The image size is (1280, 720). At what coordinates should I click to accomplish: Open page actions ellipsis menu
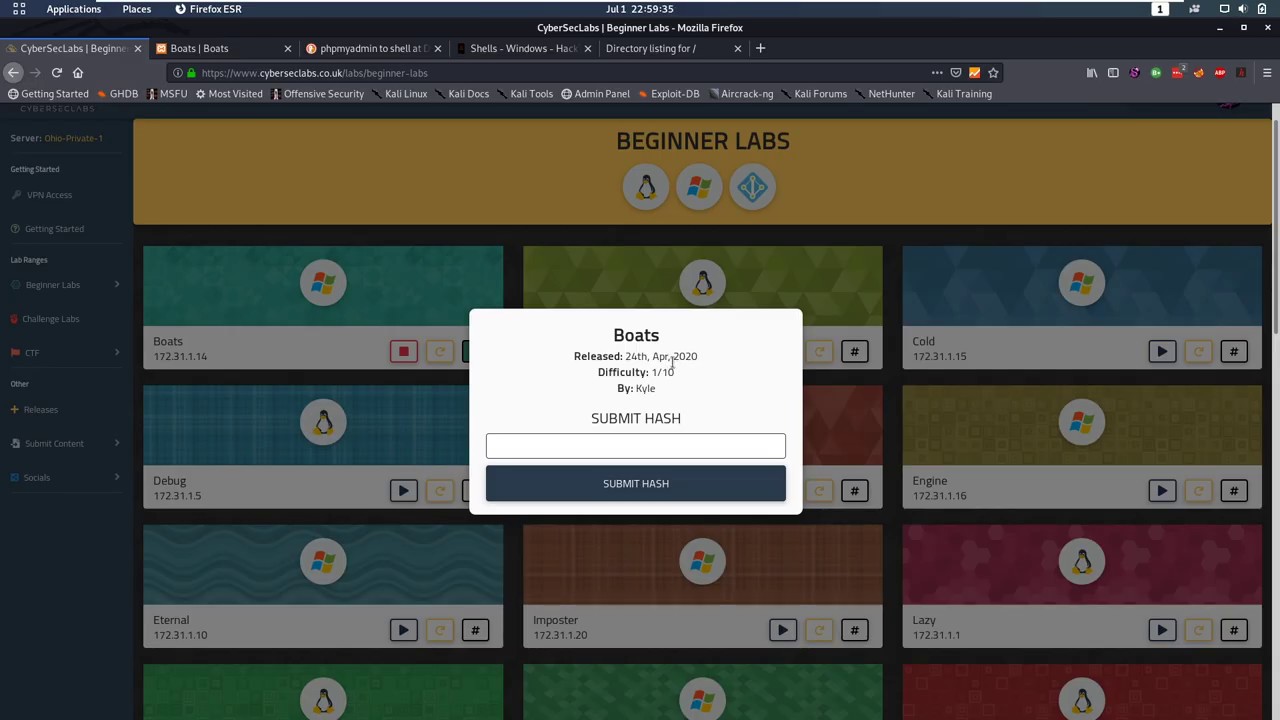click(x=937, y=73)
